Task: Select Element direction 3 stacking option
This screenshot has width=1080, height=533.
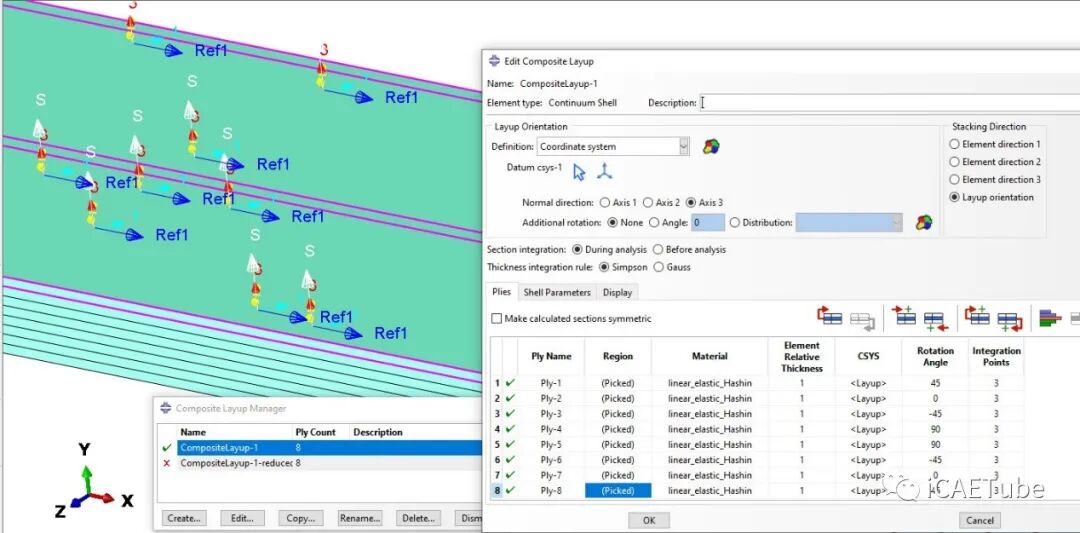Action: [954, 179]
